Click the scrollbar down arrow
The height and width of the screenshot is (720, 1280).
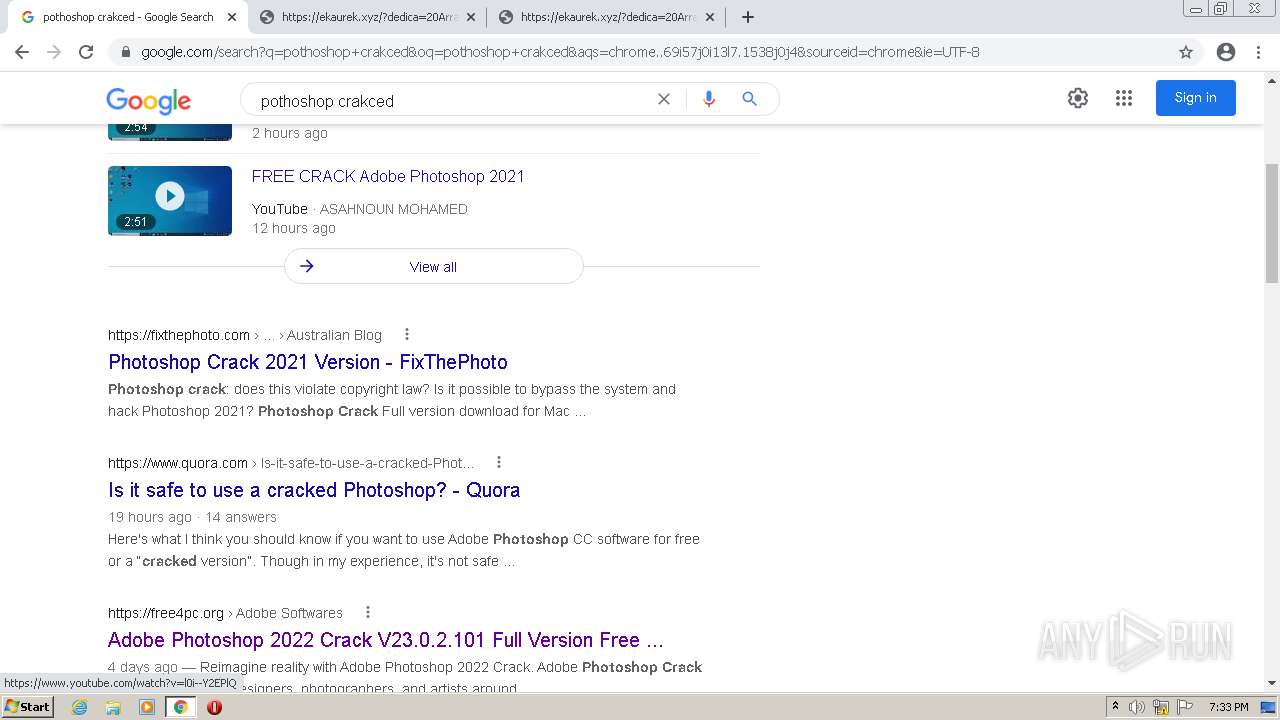pyautogui.click(x=1272, y=684)
